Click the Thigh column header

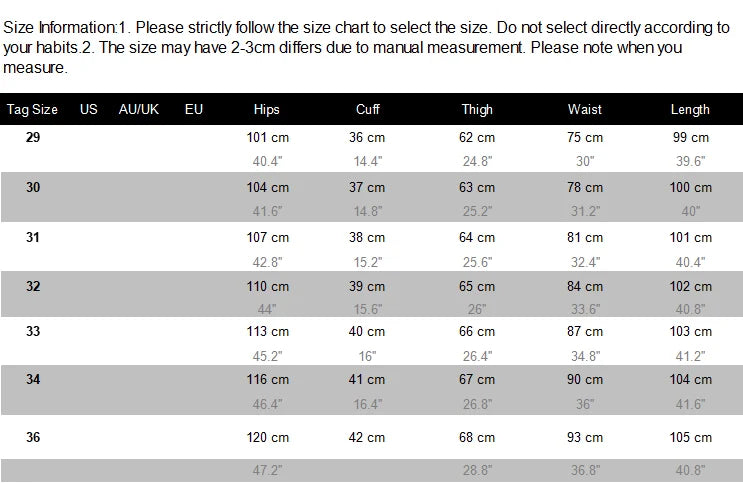point(477,110)
